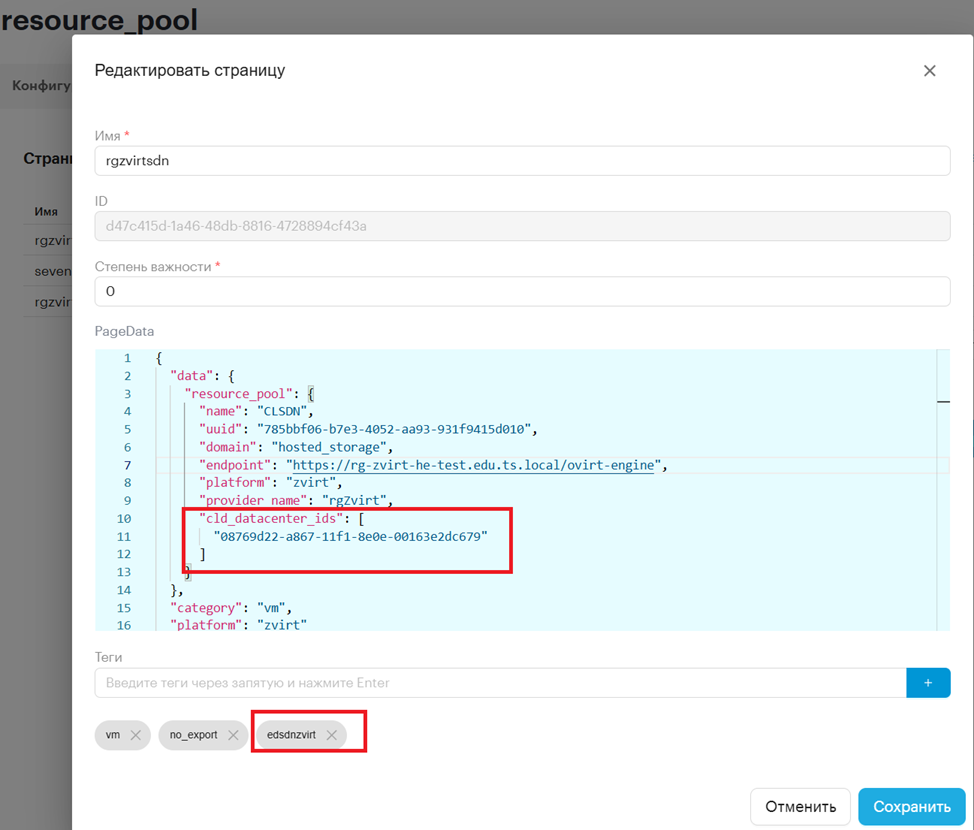This screenshot has width=974, height=830.
Task: Click the vm tag chip label
Action: (112, 735)
